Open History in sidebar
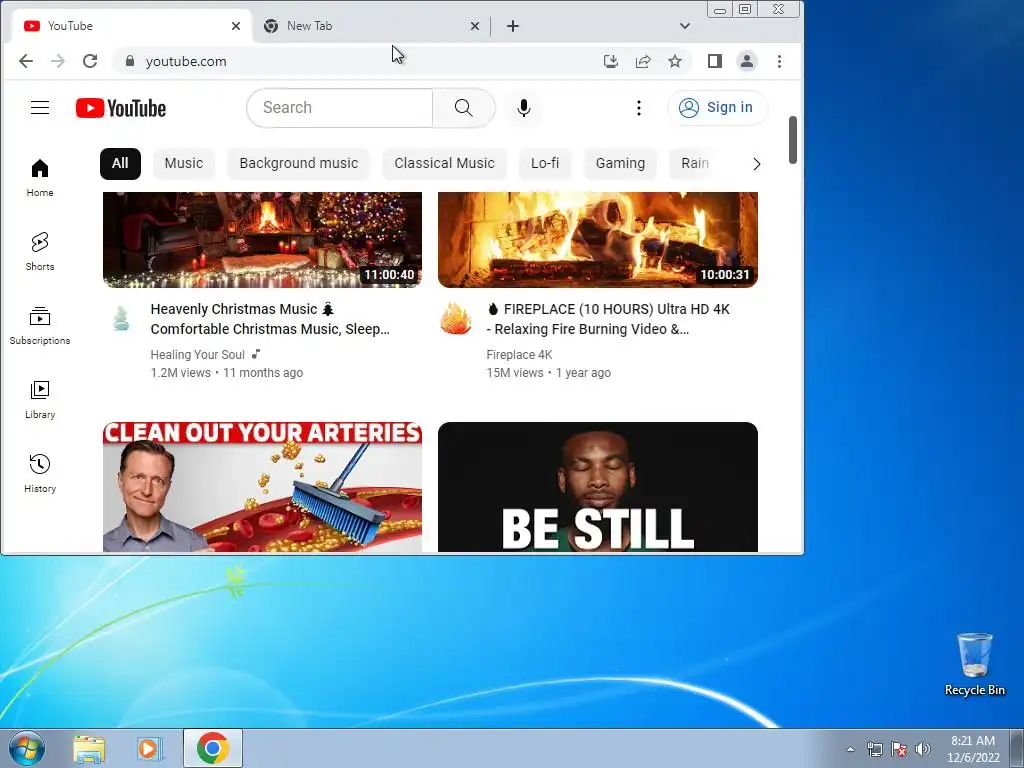 pos(40,473)
